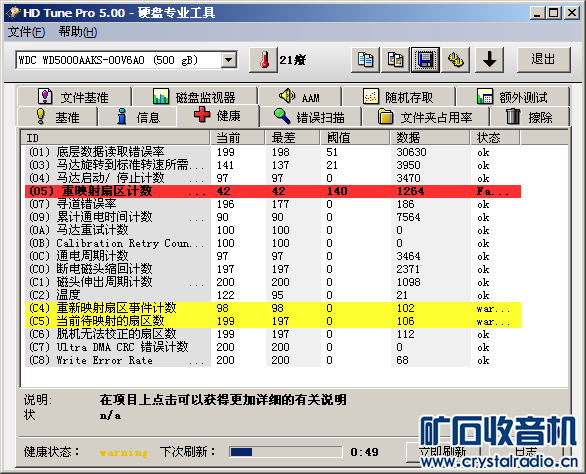Open the 文件(F) menu
586x474 pixels.
[x=26, y=32]
